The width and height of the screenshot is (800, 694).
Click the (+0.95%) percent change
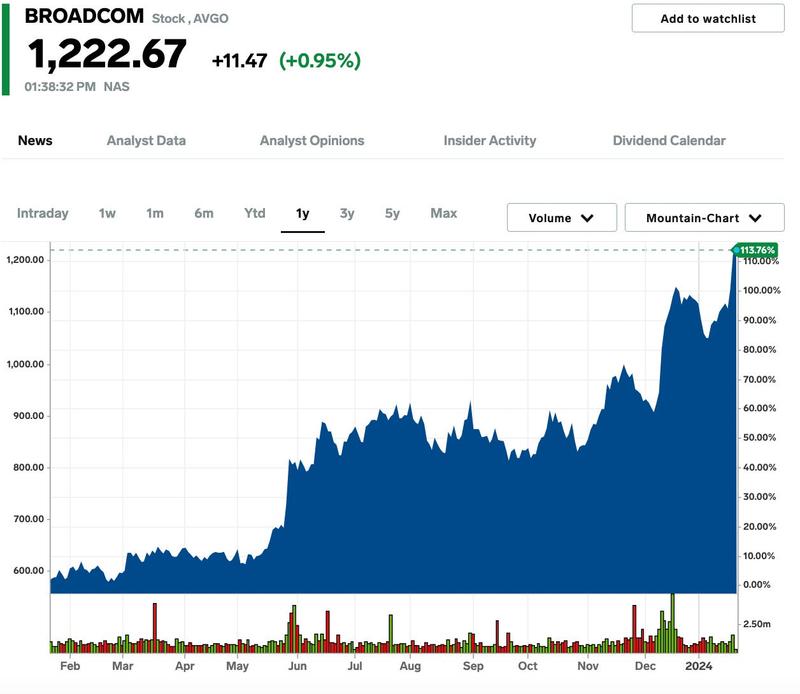pyautogui.click(x=320, y=61)
